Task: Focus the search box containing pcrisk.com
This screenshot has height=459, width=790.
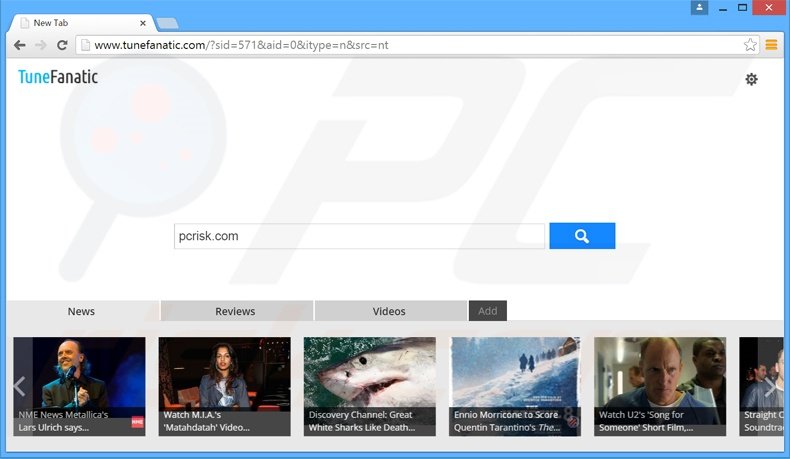Action: click(x=359, y=236)
